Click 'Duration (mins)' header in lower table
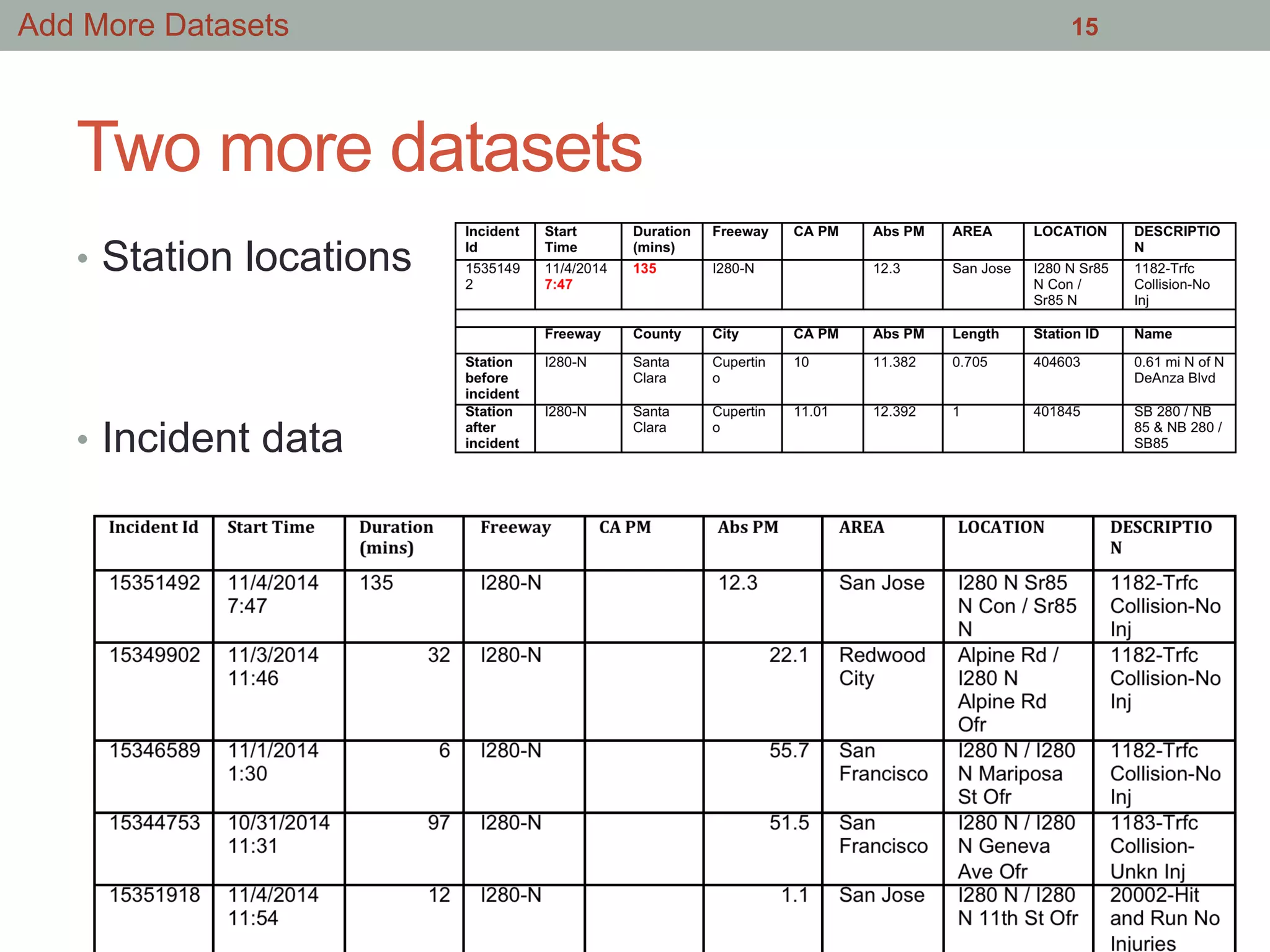1270x952 pixels. tap(396, 537)
